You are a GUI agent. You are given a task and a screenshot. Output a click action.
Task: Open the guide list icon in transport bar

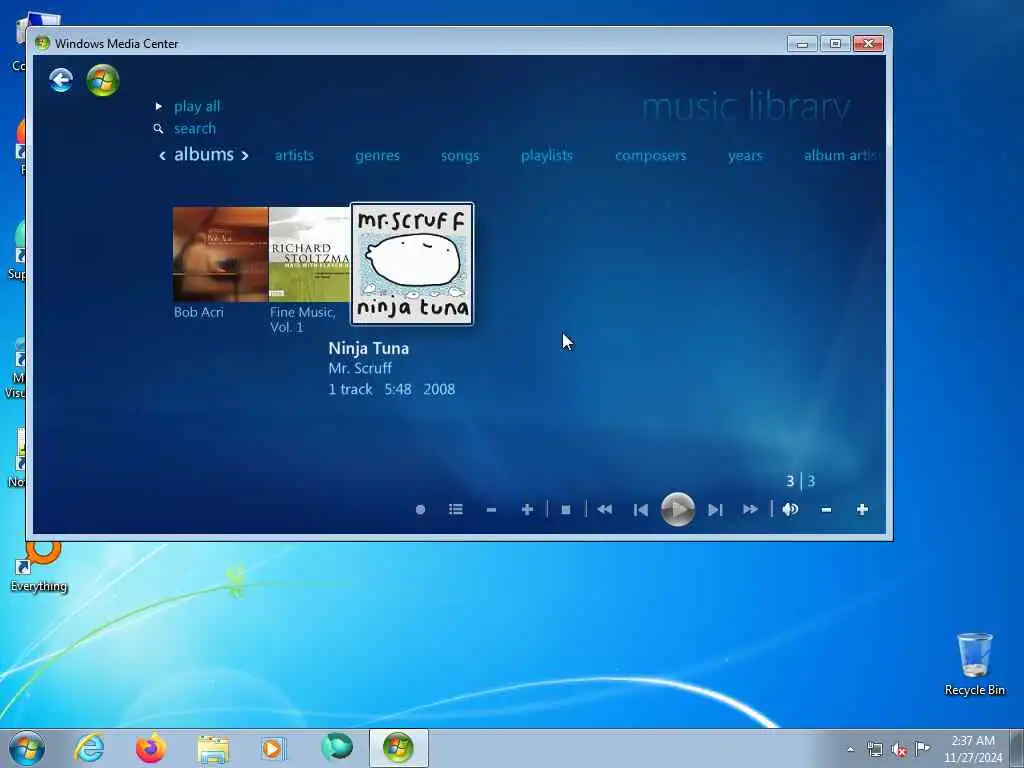[x=456, y=509]
